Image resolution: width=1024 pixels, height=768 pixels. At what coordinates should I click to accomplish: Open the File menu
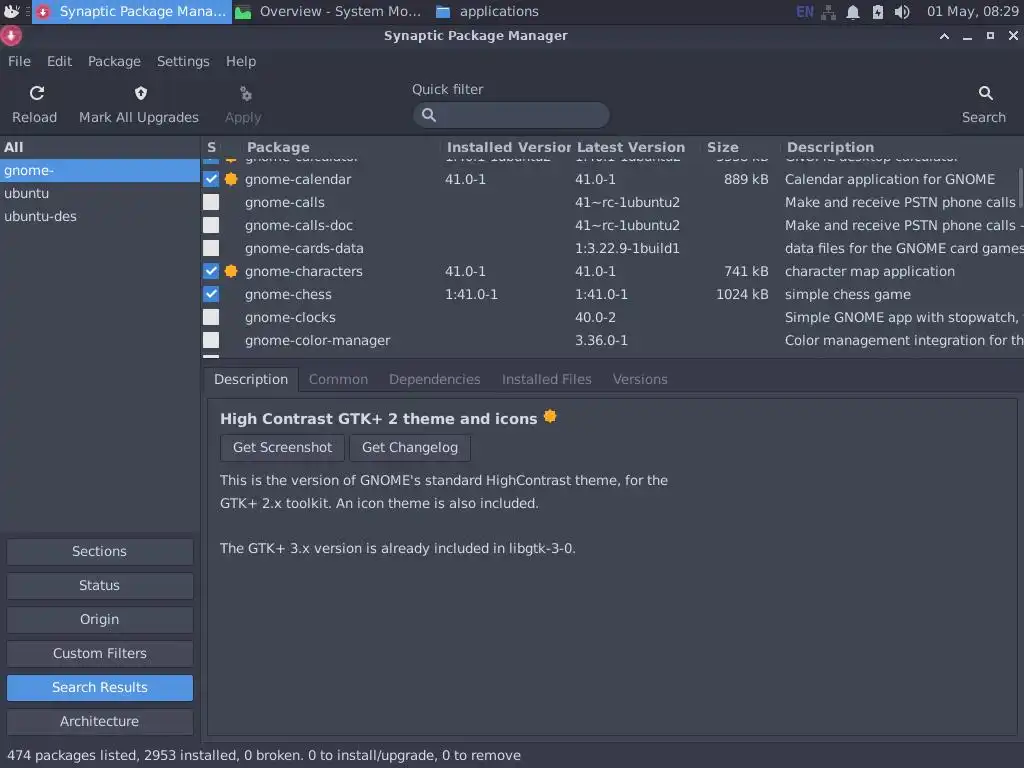19,61
